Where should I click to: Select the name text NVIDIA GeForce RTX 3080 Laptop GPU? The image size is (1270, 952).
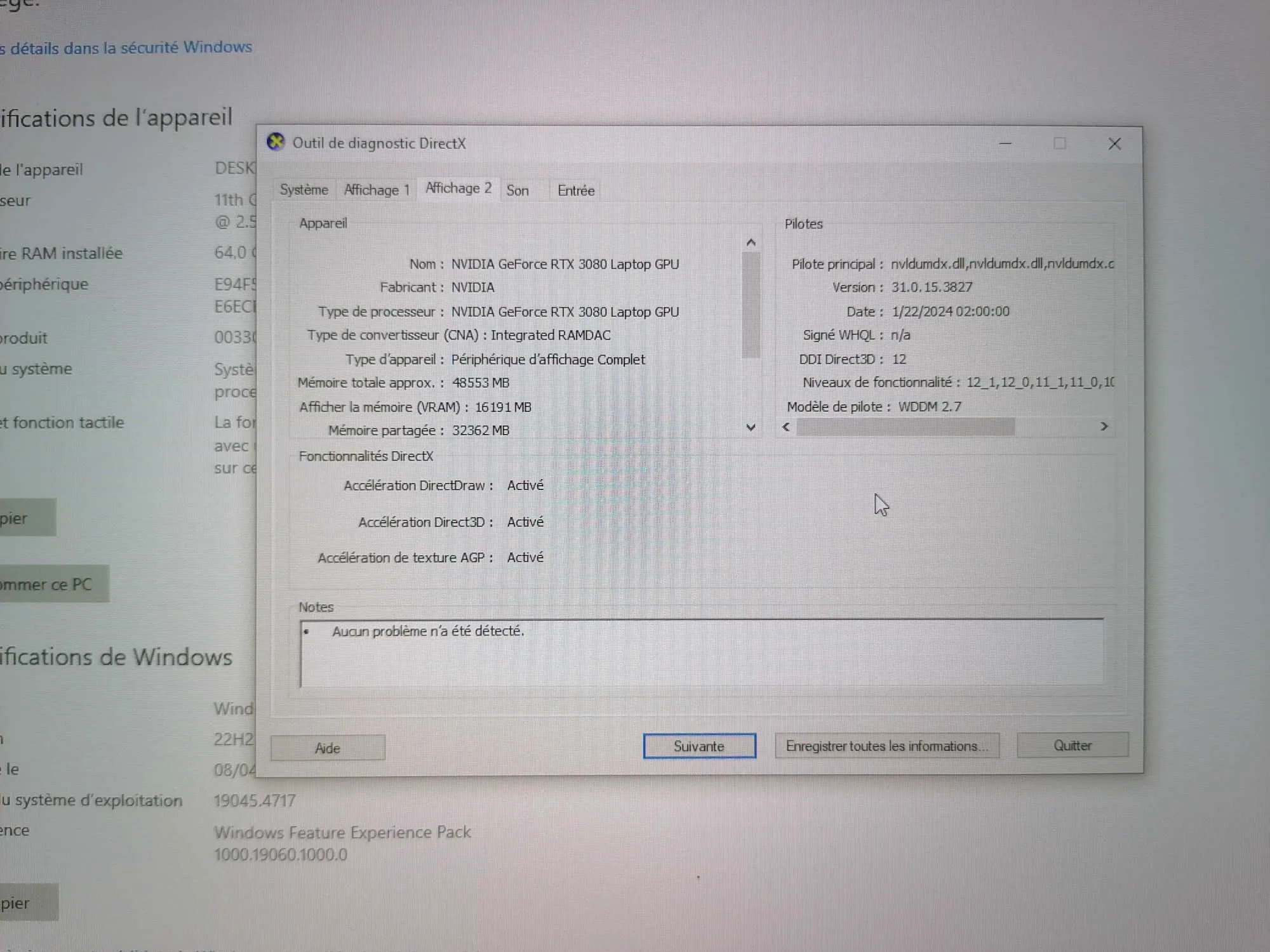[x=565, y=264]
